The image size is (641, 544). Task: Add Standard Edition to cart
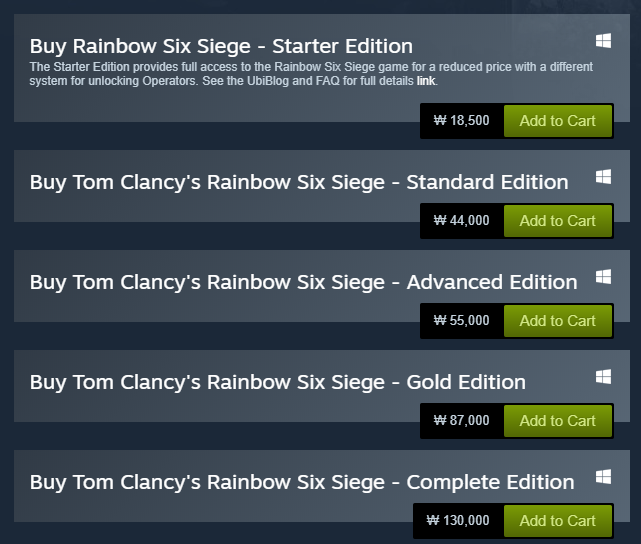click(x=558, y=221)
